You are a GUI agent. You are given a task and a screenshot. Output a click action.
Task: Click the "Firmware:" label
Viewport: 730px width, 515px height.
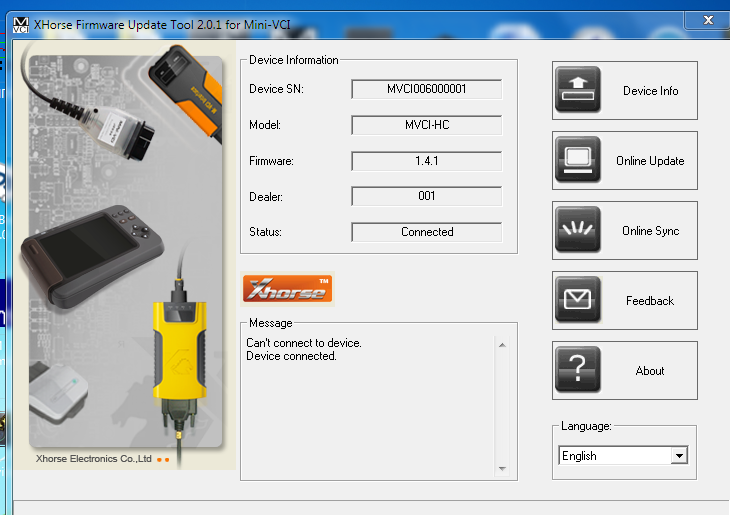[x=271, y=161]
